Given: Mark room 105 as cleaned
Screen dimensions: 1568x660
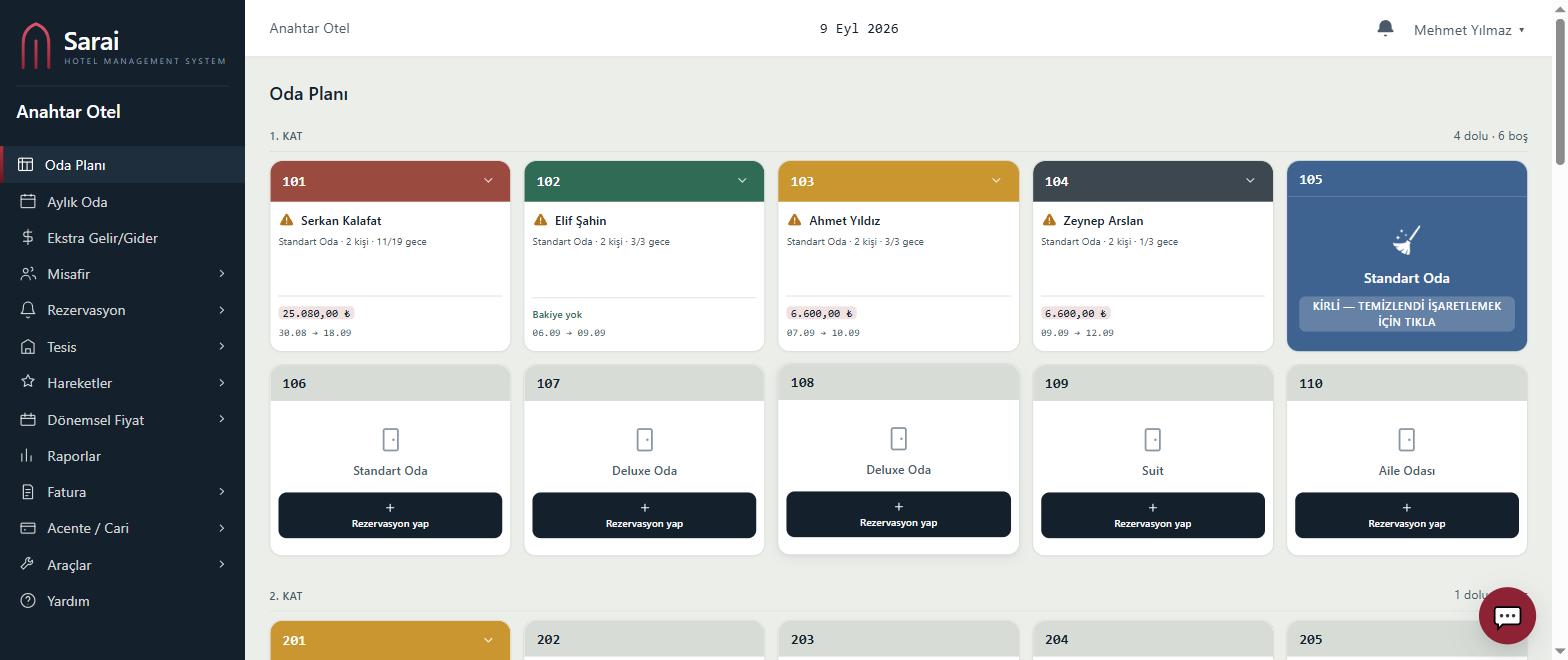Looking at the screenshot, I should tap(1406, 314).
